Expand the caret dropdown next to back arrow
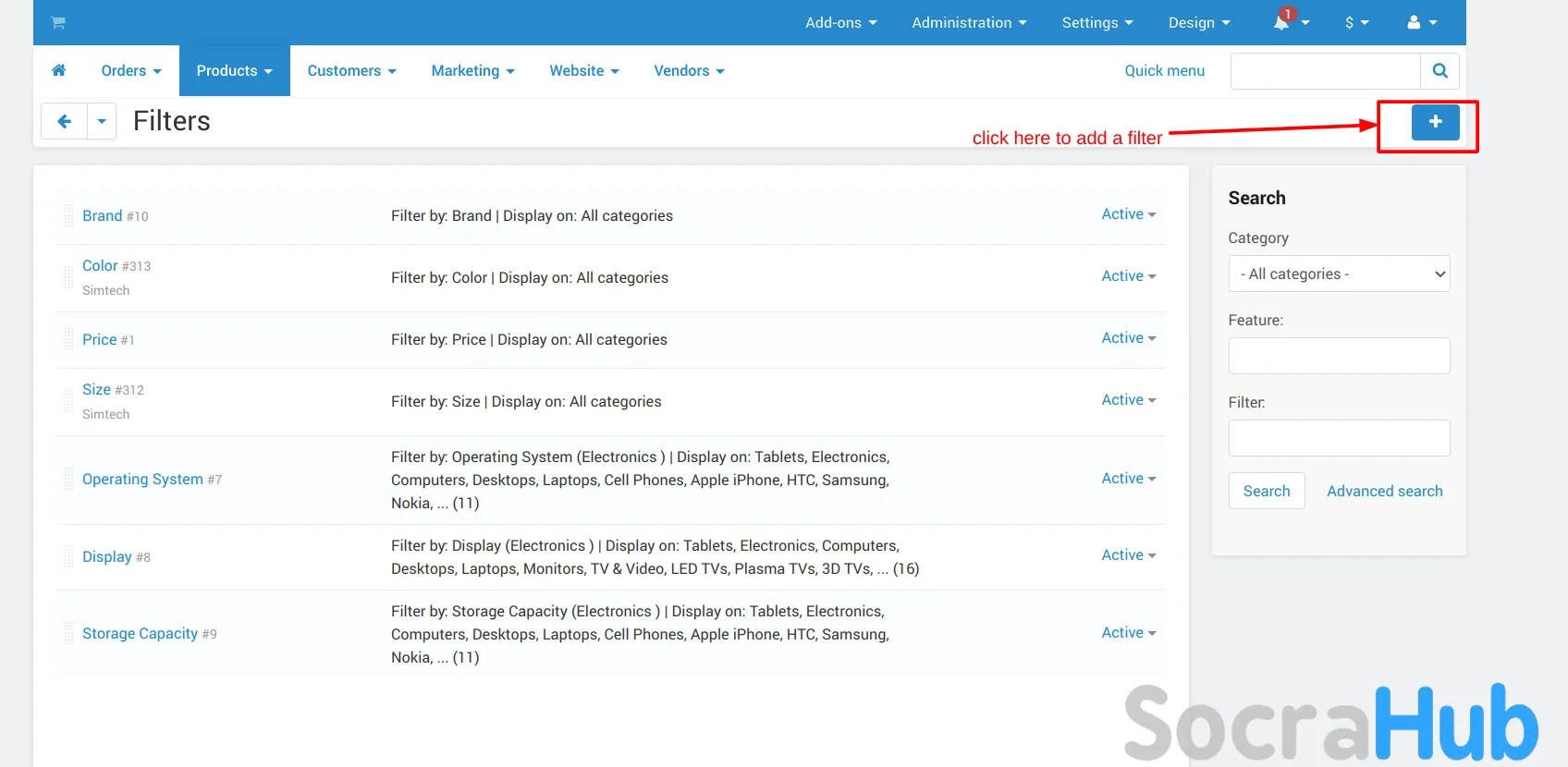The width and height of the screenshot is (1568, 767). 102,121
